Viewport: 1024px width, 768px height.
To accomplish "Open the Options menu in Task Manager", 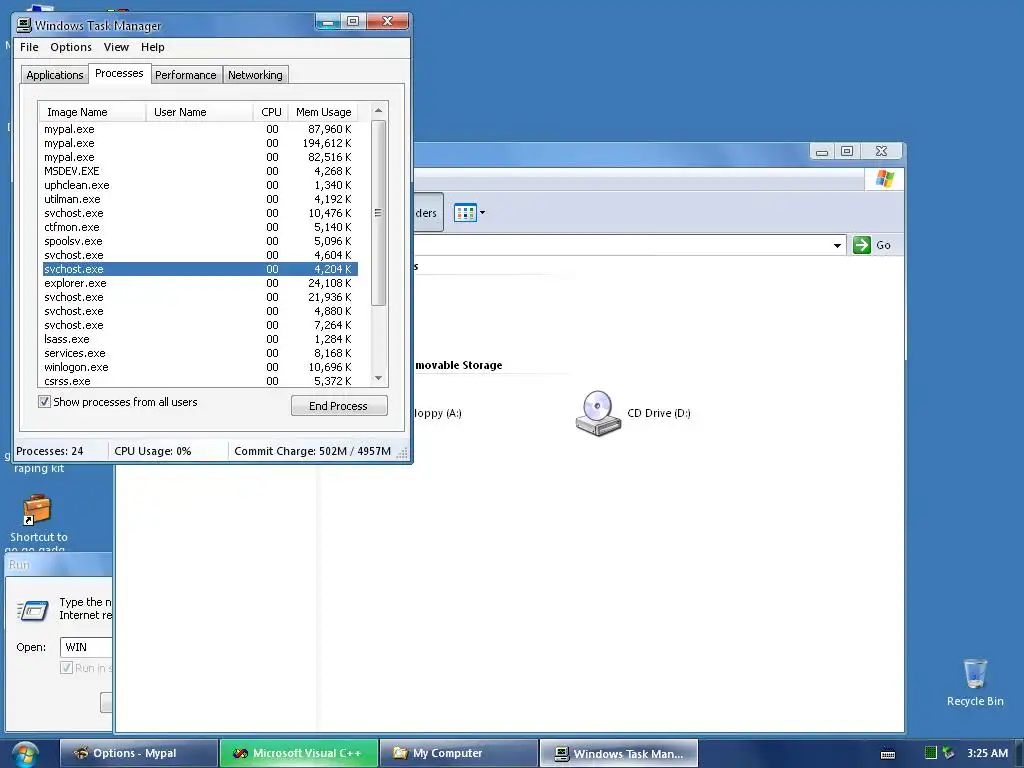I will coord(71,47).
